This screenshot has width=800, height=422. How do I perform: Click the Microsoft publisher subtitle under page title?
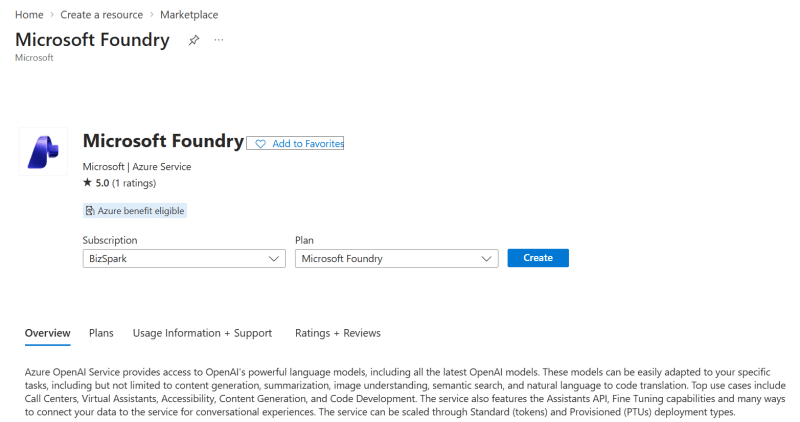34,58
